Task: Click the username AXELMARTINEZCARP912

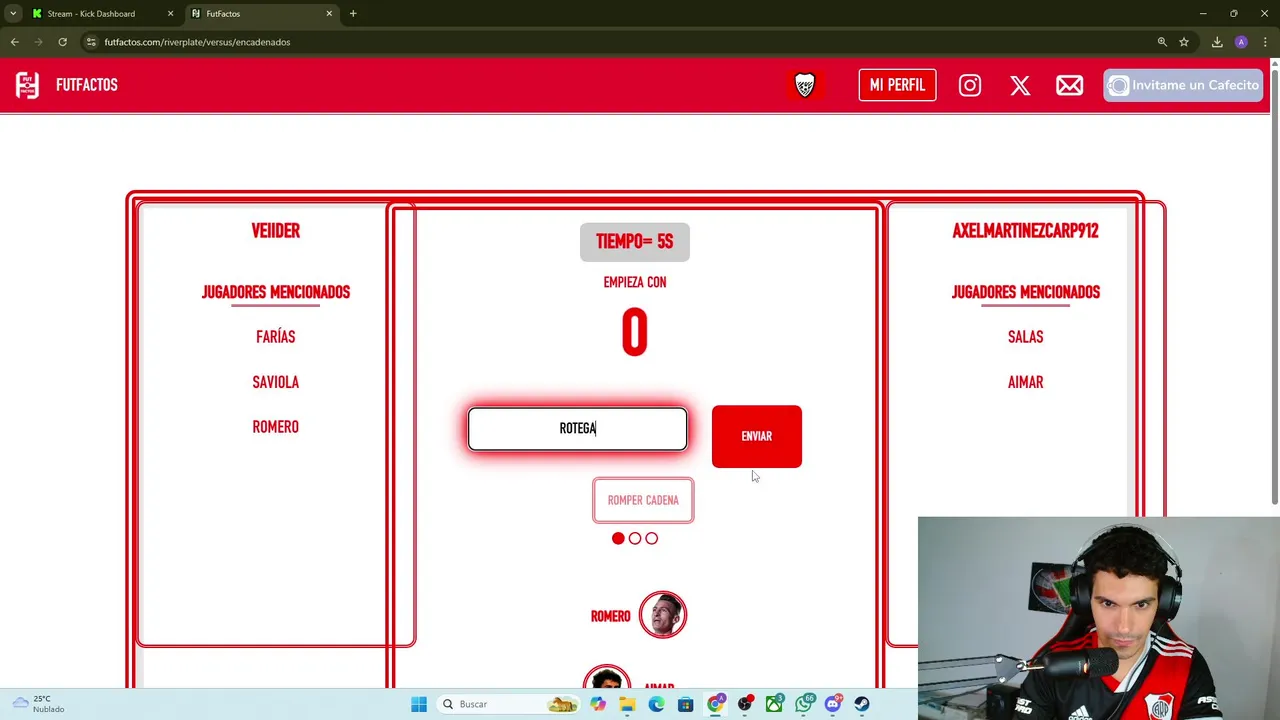Action: pos(1025,231)
